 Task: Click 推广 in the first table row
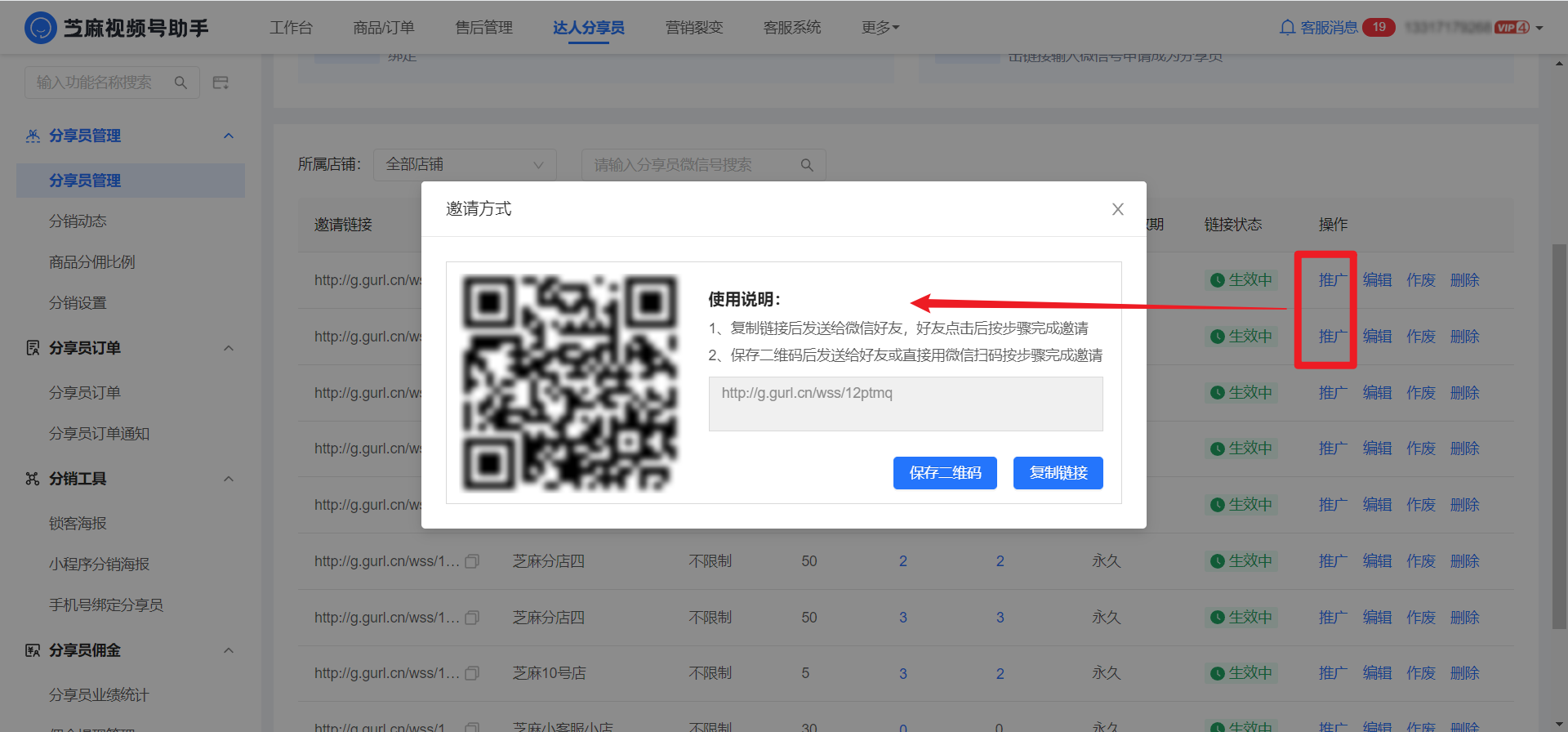1333,280
